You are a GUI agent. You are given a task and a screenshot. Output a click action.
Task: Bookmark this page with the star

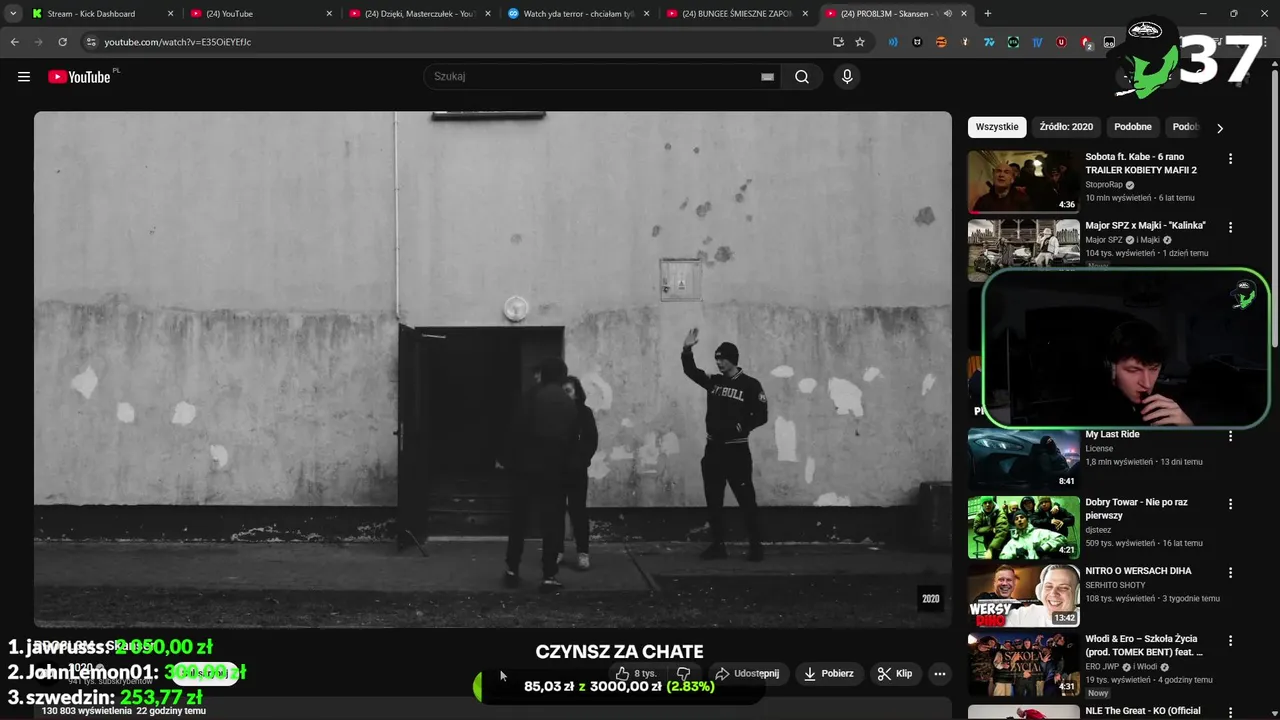pyautogui.click(x=860, y=42)
